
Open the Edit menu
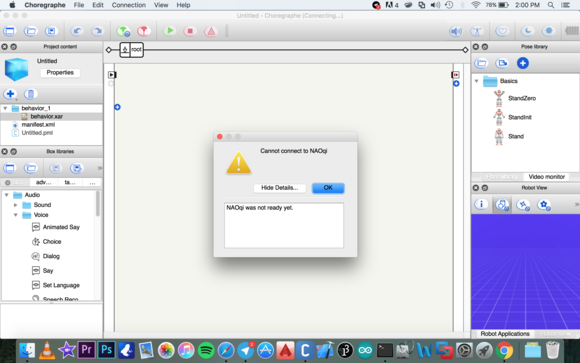[x=98, y=5]
